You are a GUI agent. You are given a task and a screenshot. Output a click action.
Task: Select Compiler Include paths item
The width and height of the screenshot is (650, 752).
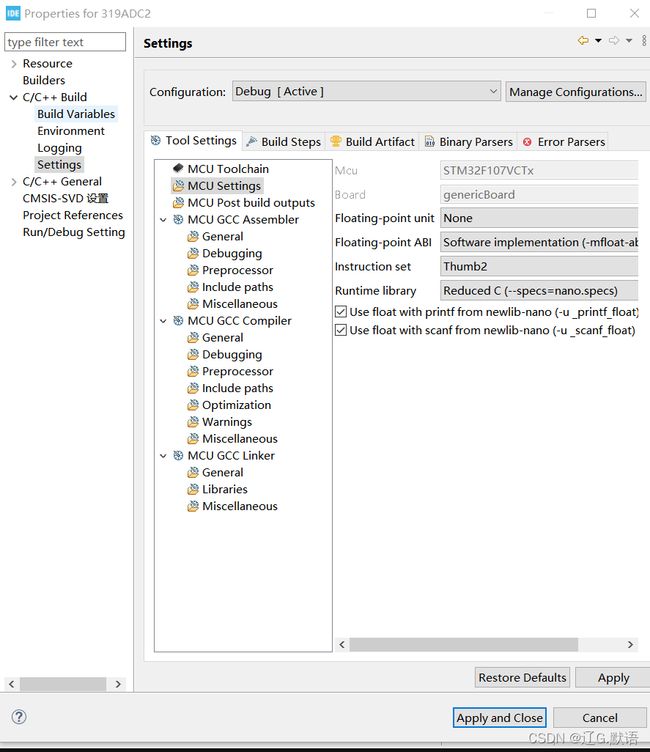[x=237, y=388]
